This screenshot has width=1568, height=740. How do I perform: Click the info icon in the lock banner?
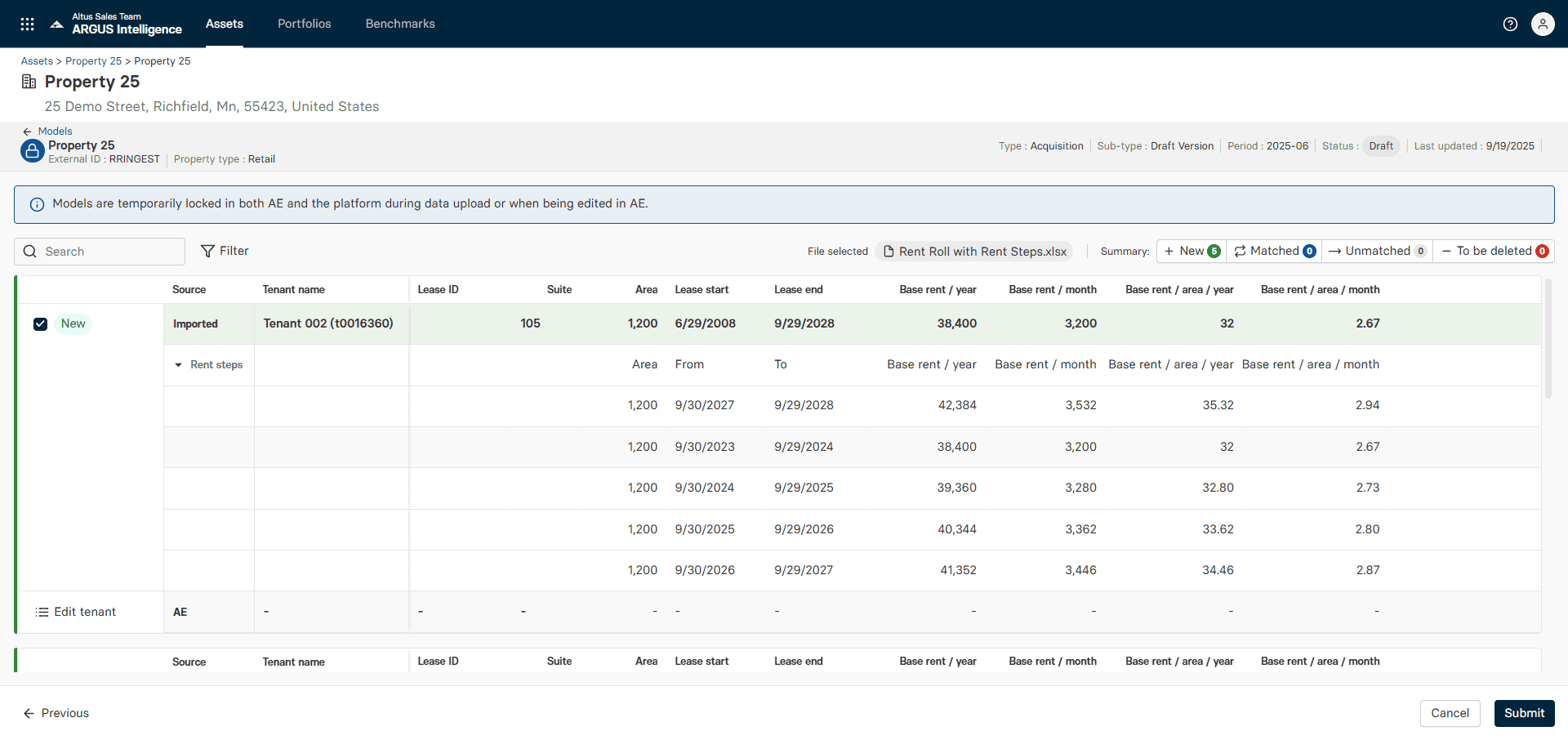click(37, 204)
